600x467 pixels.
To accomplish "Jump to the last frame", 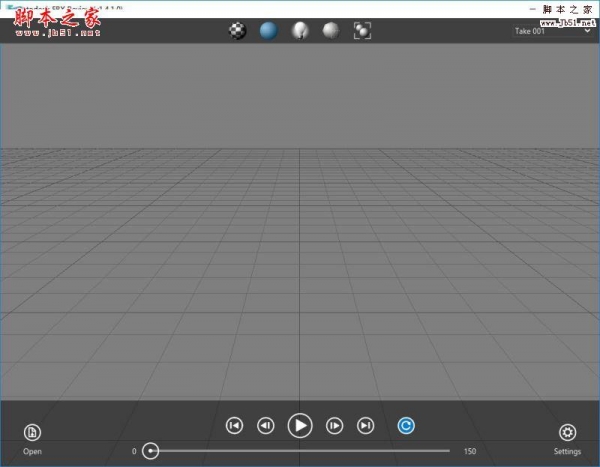I will (x=366, y=425).
